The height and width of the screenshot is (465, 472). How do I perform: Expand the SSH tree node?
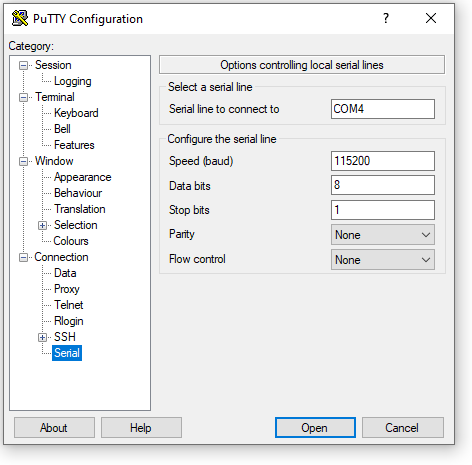pos(42,337)
